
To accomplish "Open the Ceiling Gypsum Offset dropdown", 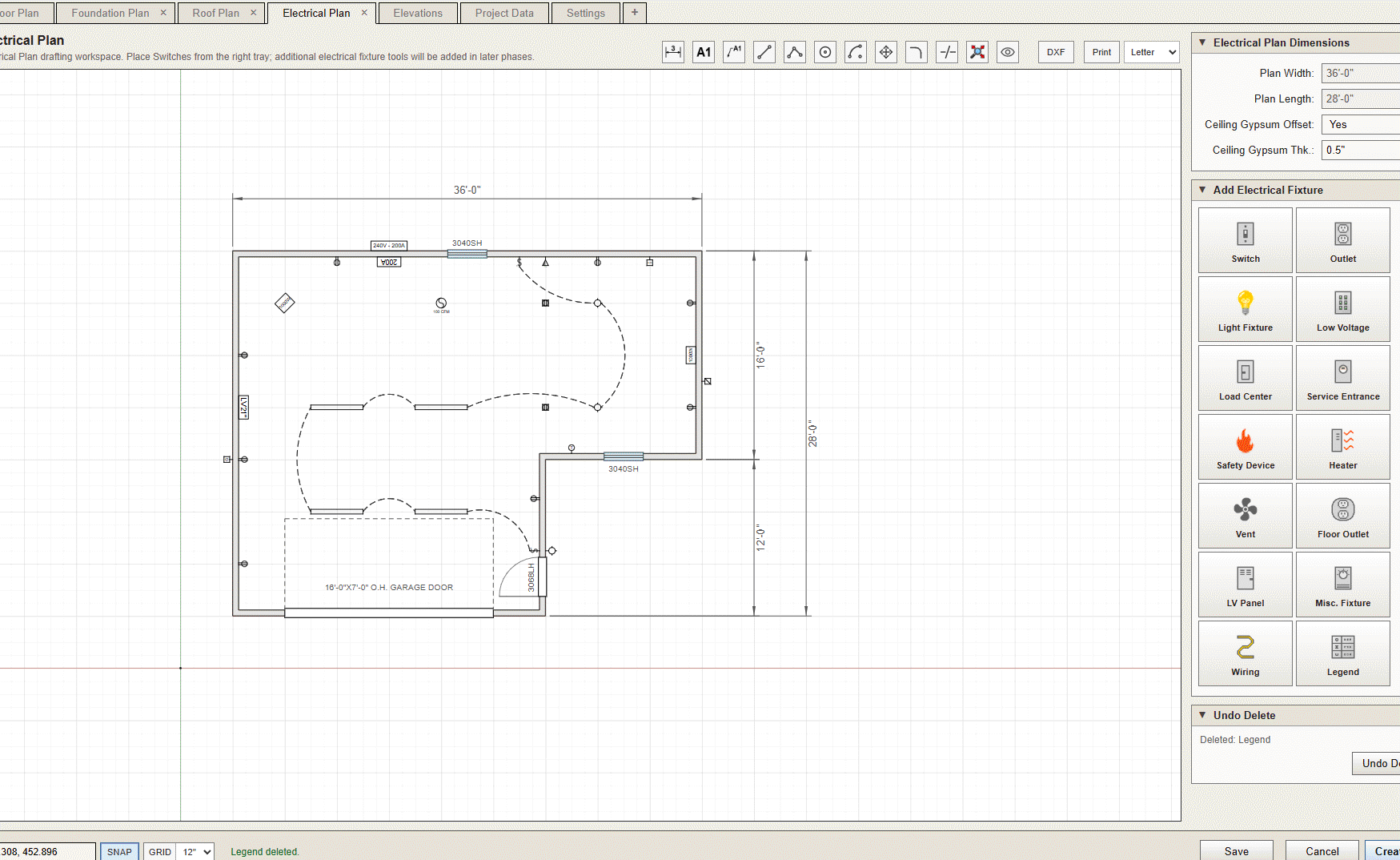I will pyautogui.click(x=1361, y=124).
